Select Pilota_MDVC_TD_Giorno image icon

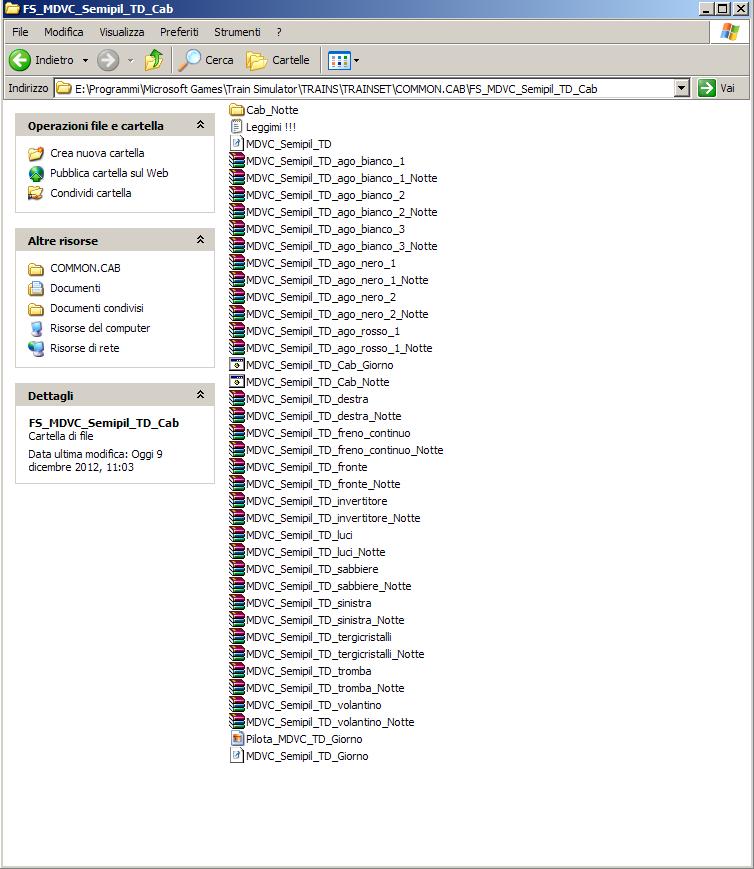(237, 739)
